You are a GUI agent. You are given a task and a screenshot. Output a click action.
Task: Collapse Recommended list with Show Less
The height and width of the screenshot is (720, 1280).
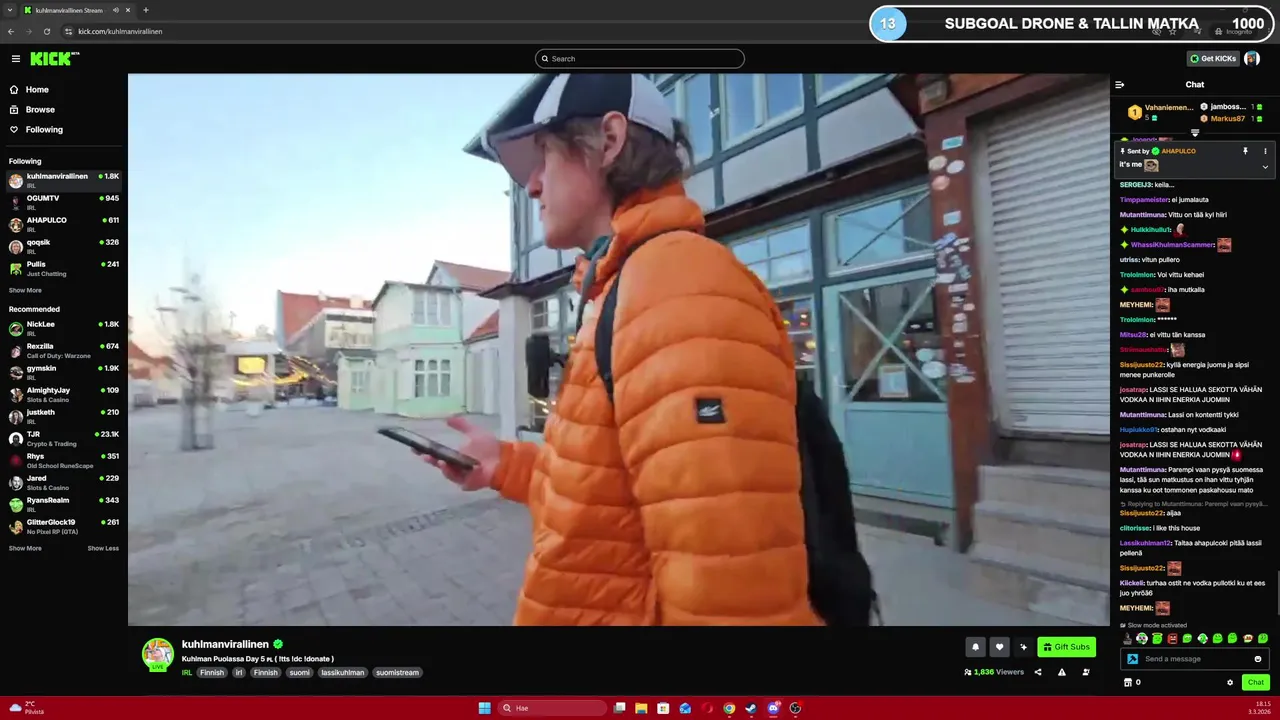[103, 548]
